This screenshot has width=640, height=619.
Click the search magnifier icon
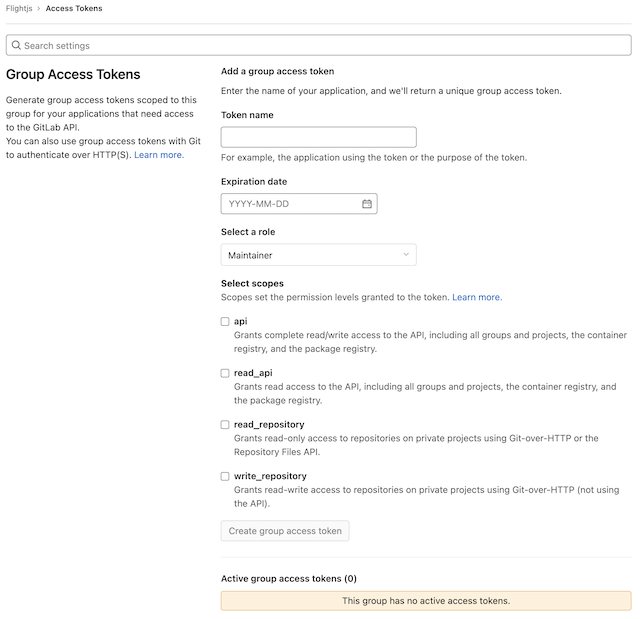pyautogui.click(x=16, y=46)
